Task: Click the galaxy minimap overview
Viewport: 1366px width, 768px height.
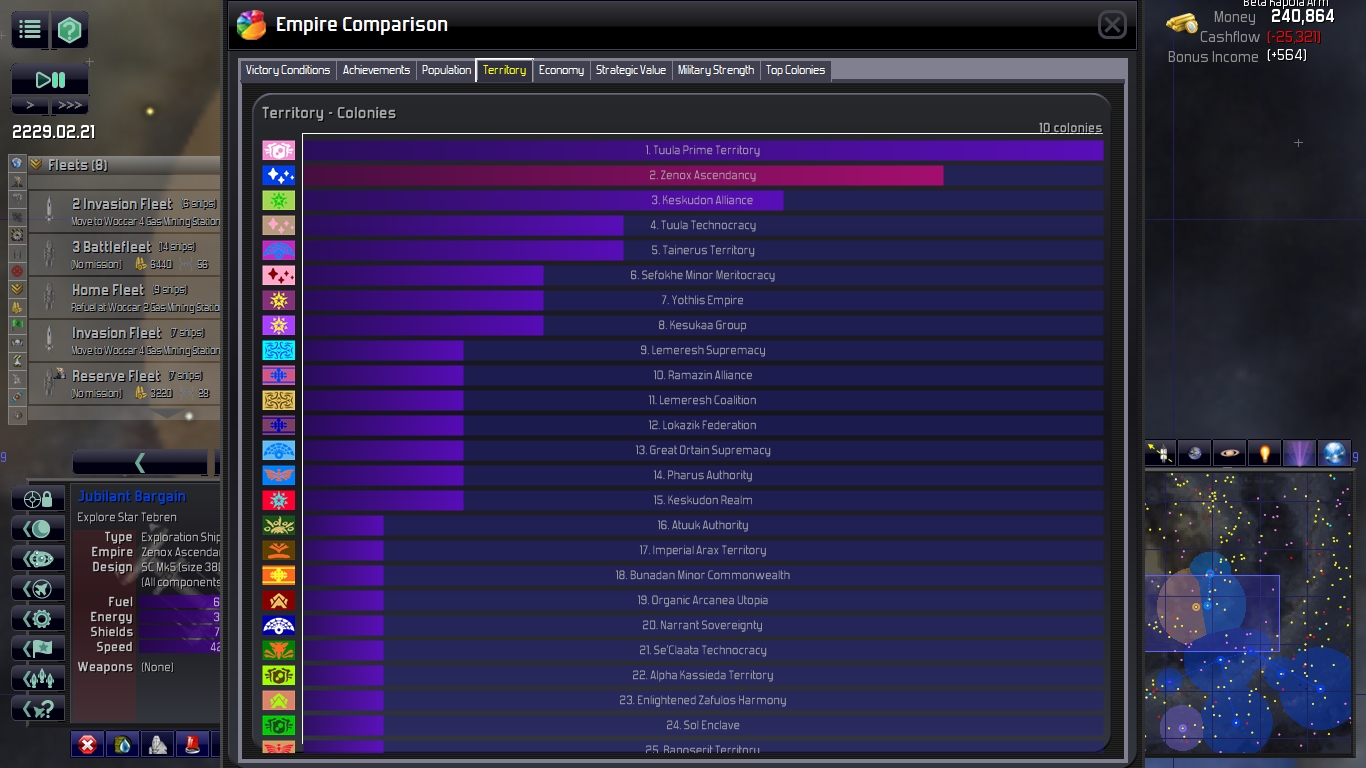Action: 1248,614
